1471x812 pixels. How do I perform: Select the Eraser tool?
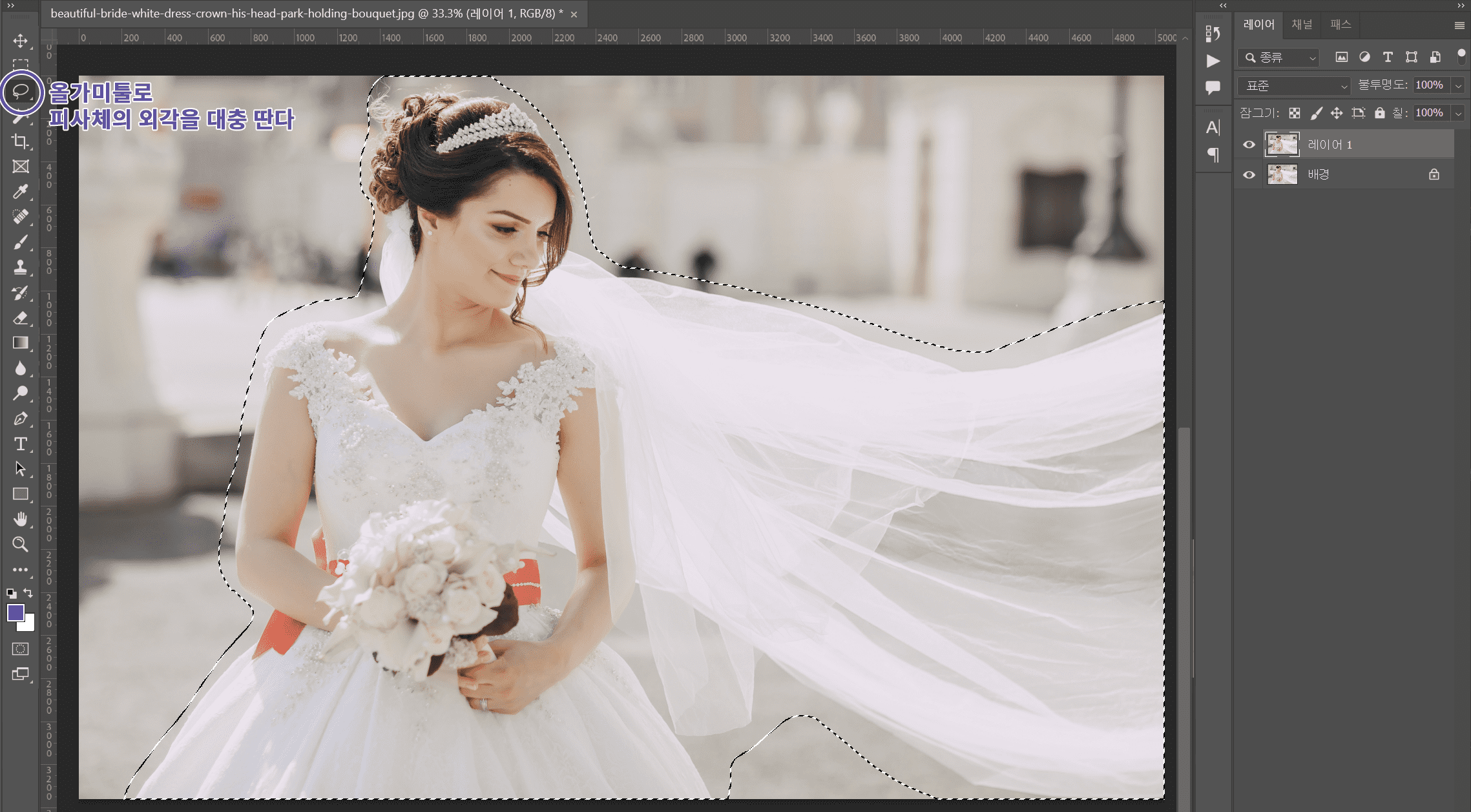click(20, 317)
